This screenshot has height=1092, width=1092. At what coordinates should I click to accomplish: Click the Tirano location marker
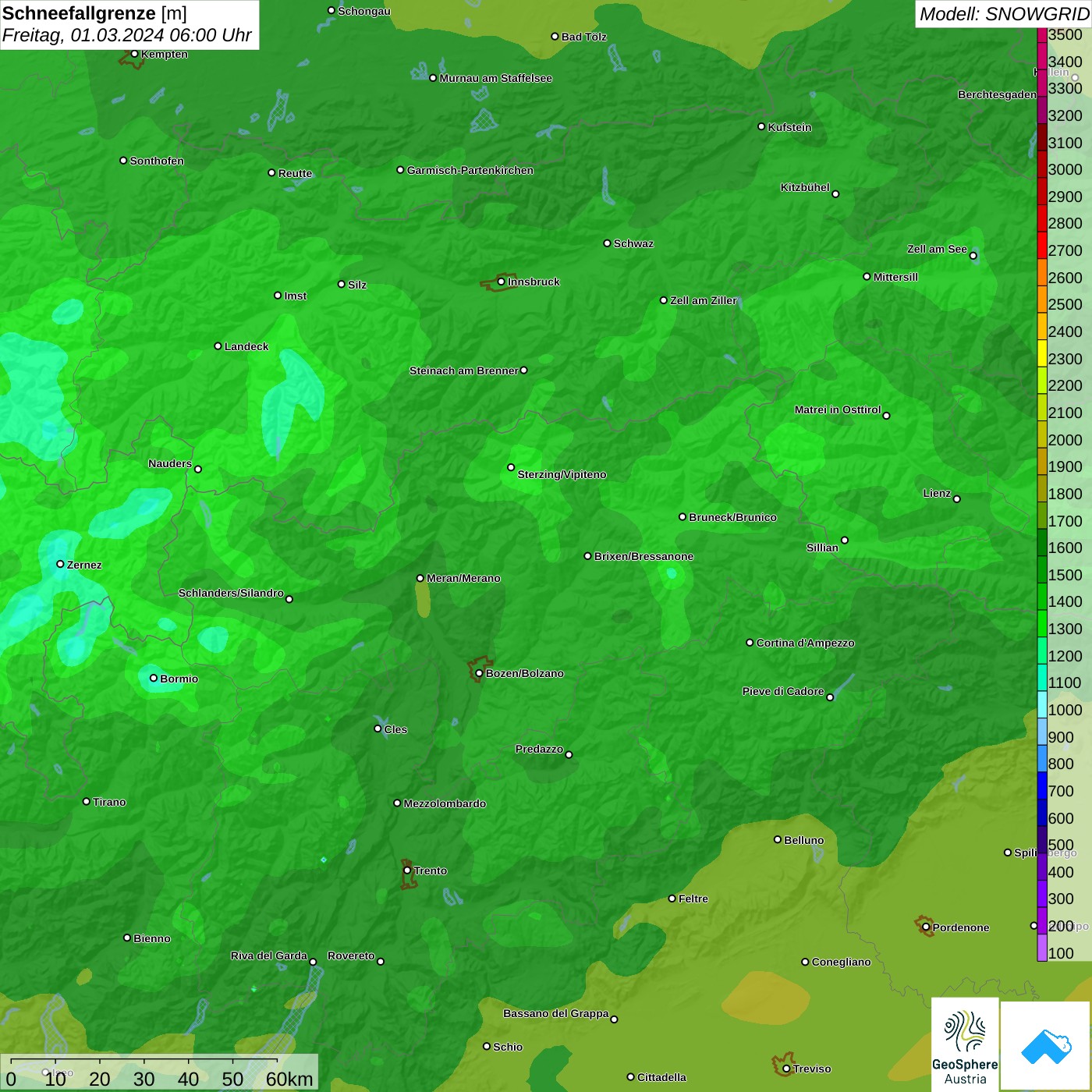[x=87, y=801]
